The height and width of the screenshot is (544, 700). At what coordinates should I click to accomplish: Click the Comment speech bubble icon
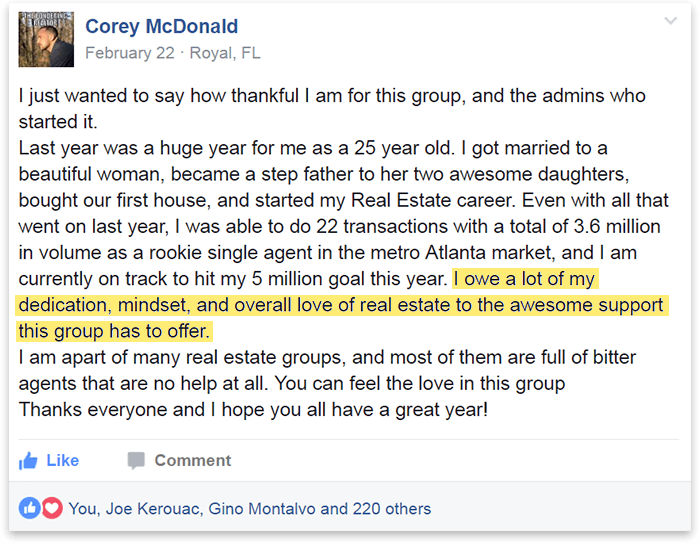[136, 461]
